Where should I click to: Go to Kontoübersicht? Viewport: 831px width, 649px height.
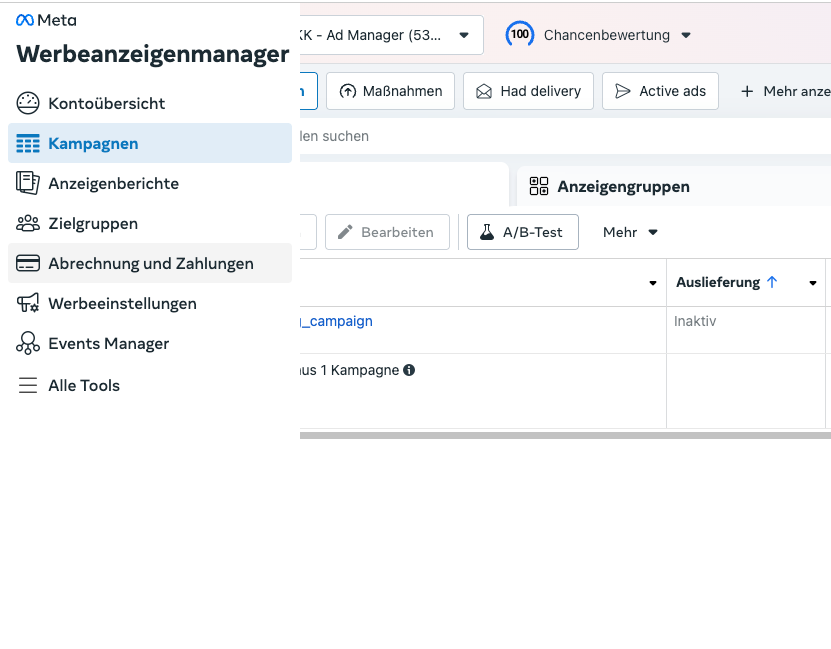click(150, 103)
